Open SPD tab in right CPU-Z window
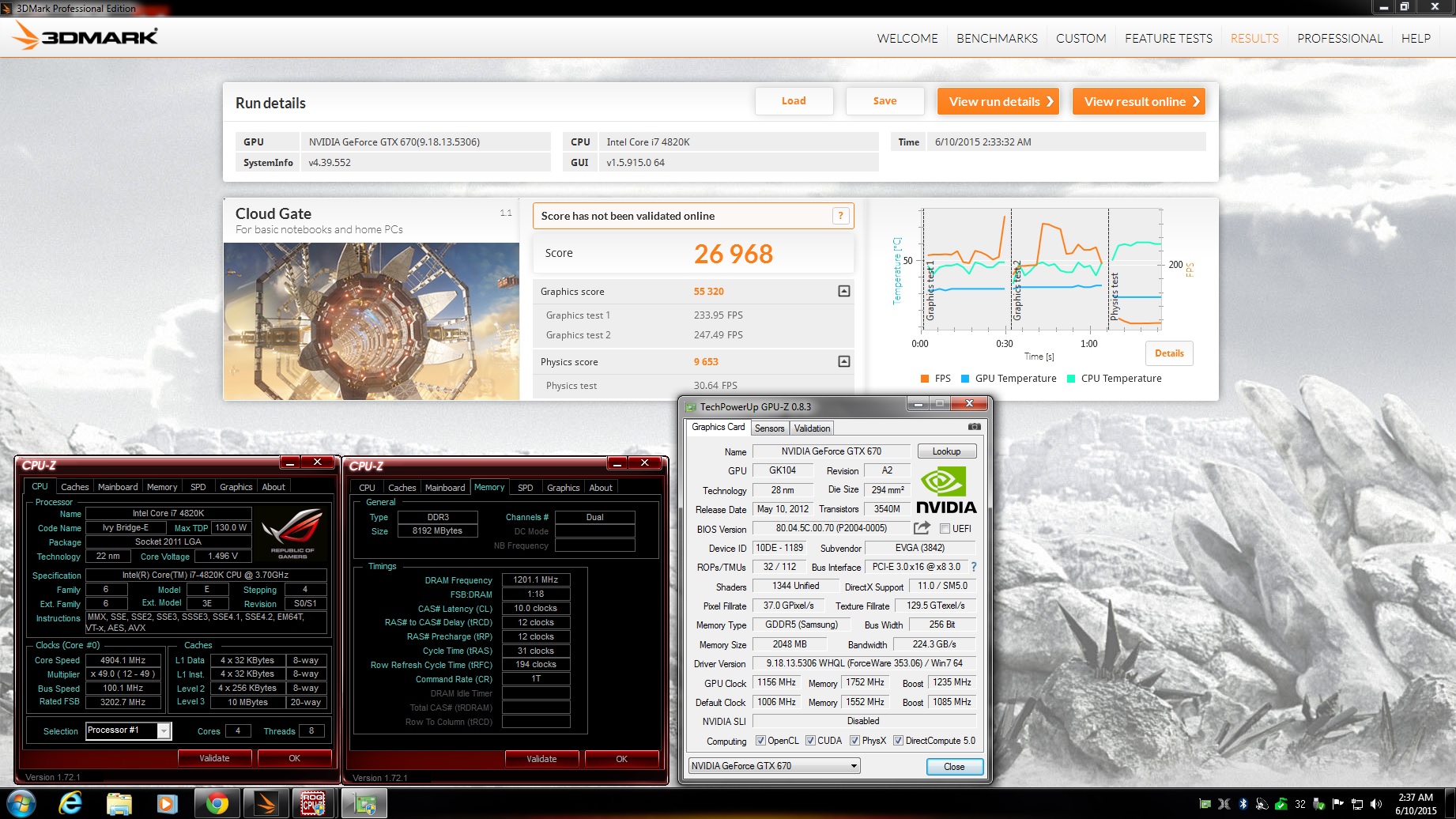The height and width of the screenshot is (819, 1456). click(x=526, y=488)
